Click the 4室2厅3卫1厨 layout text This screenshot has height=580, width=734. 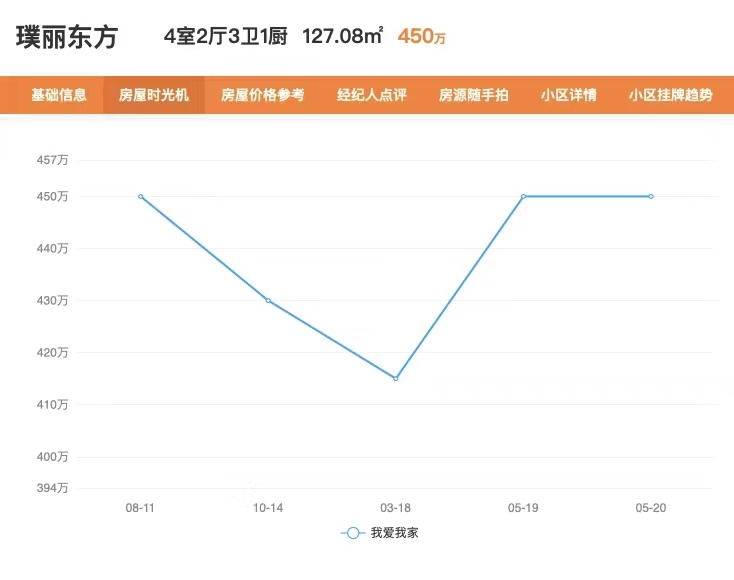226,37
